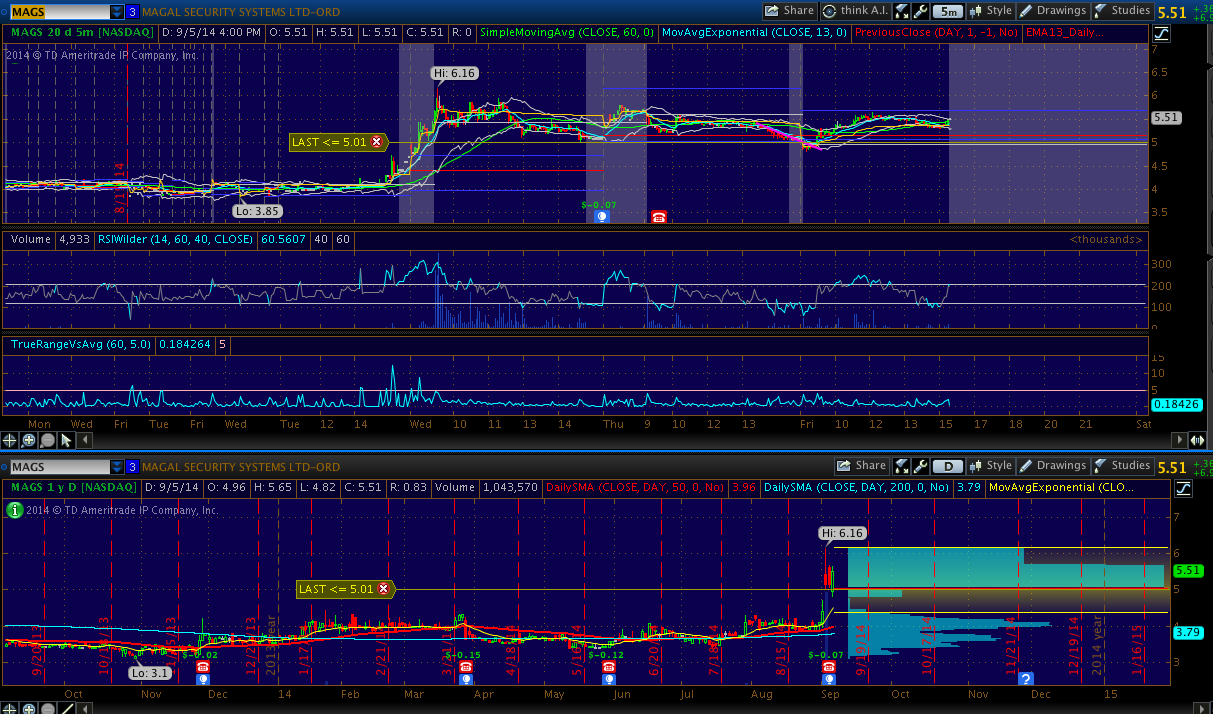This screenshot has height=714, width=1213.
Task: Click the zoom out magnifier on upper chart
Action: pyautogui.click(x=48, y=440)
